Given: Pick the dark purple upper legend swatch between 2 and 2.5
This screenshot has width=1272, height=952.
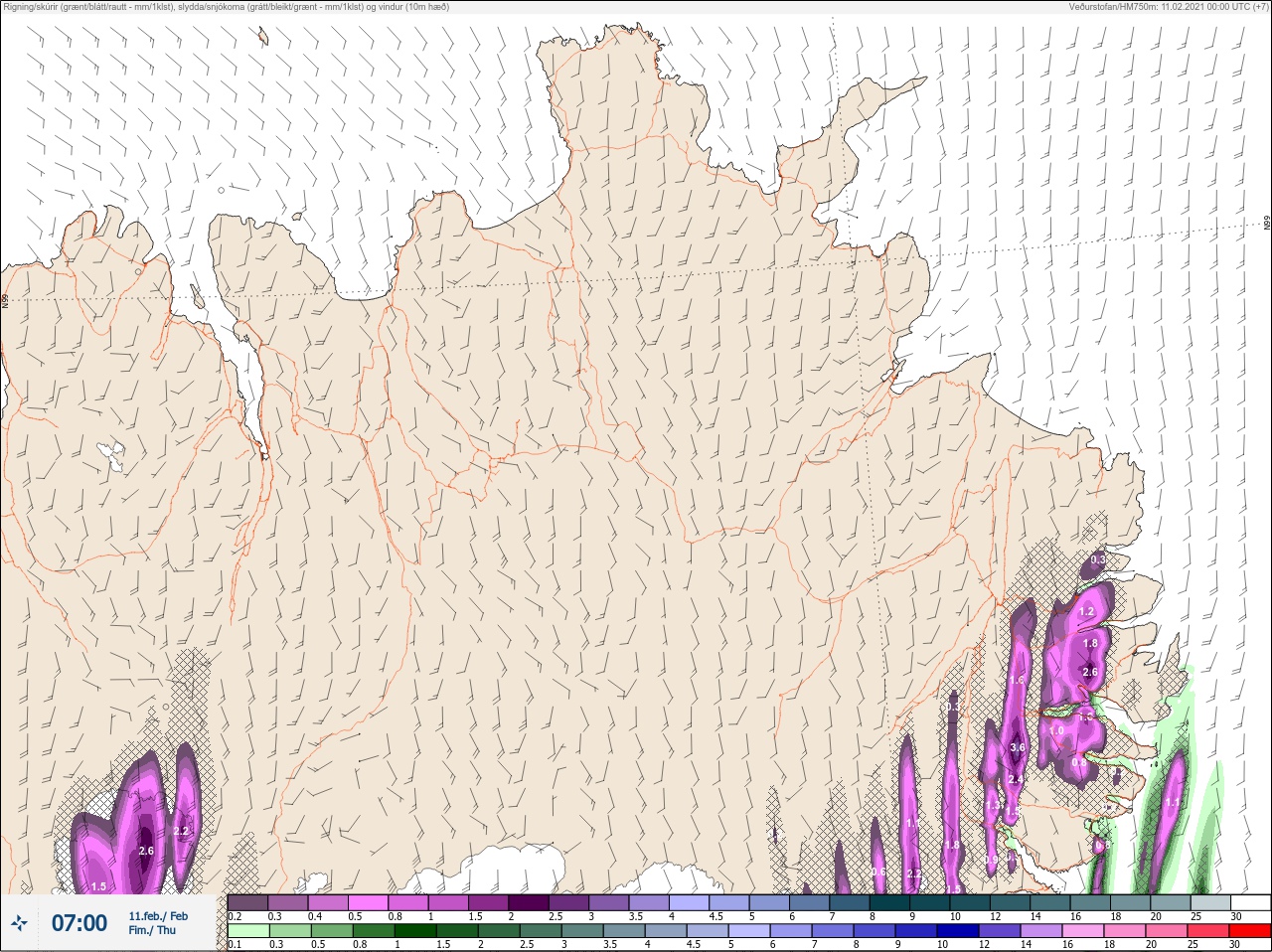Looking at the screenshot, I should (x=529, y=902).
